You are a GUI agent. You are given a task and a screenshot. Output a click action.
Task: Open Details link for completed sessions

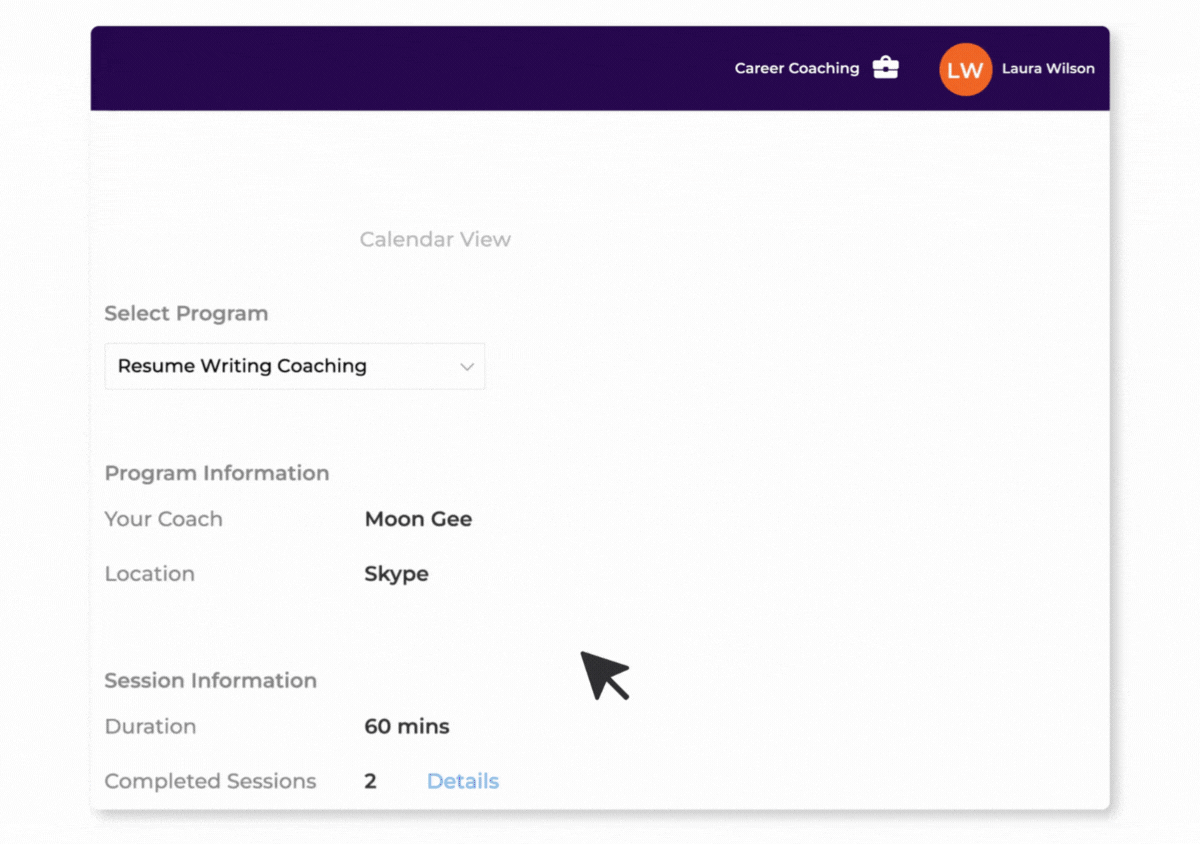coord(462,781)
